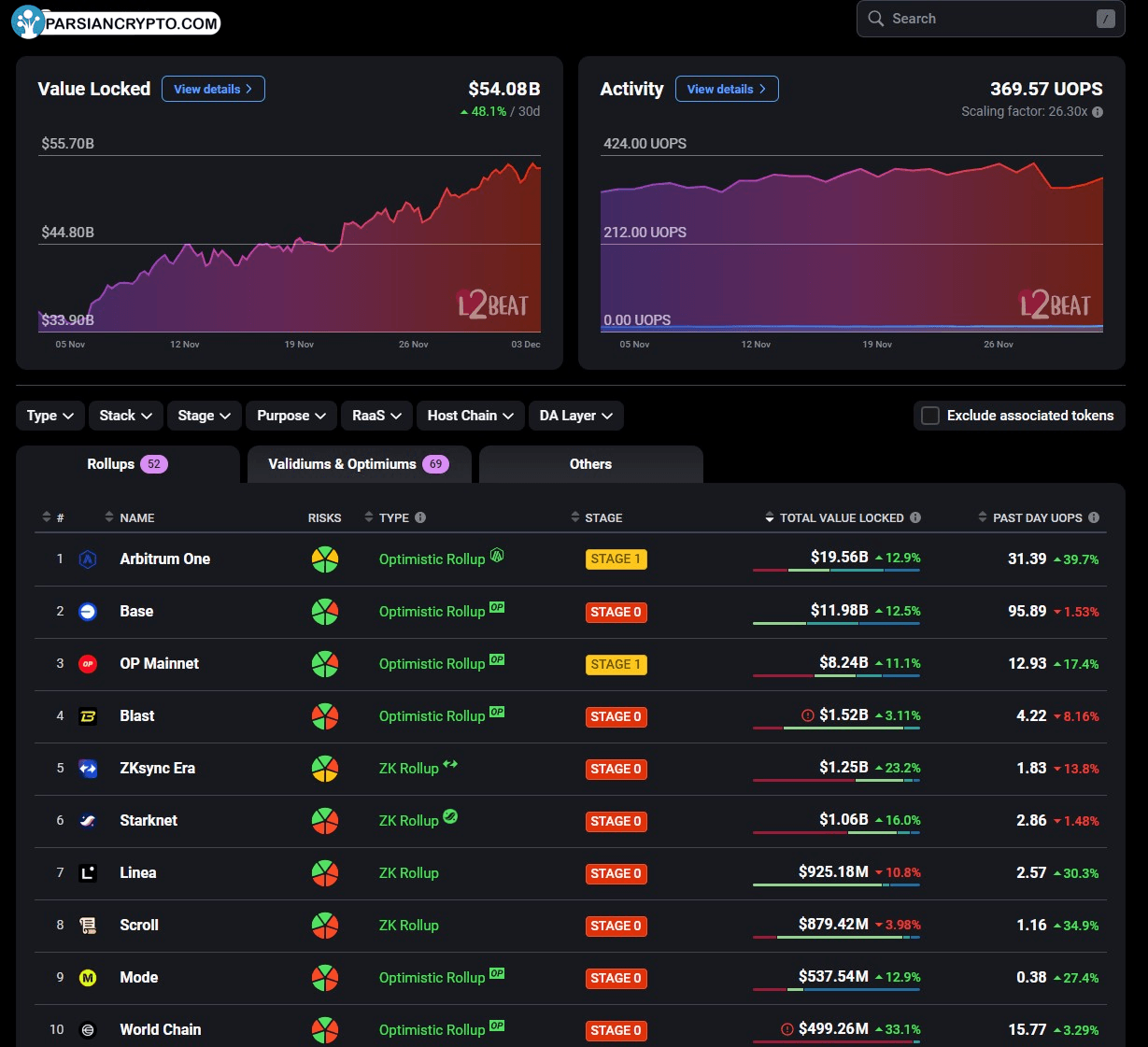Click the slash shortcut key badge
1148x1047 pixels.
(x=1106, y=19)
